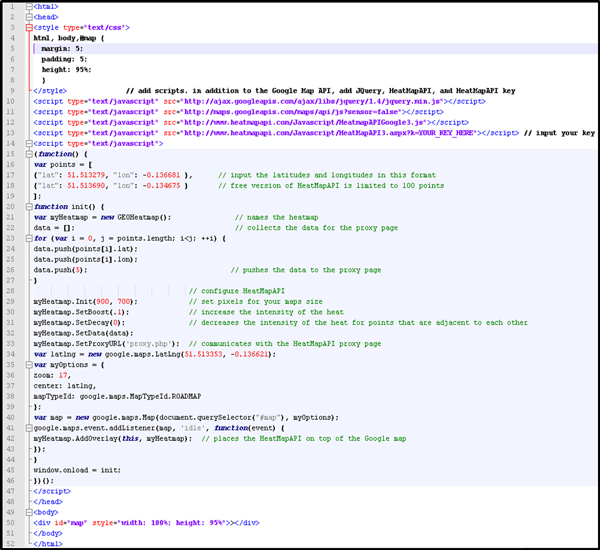Collapse the (function() block fold marker
Viewport: 600px width, 550px height.
click(29, 154)
